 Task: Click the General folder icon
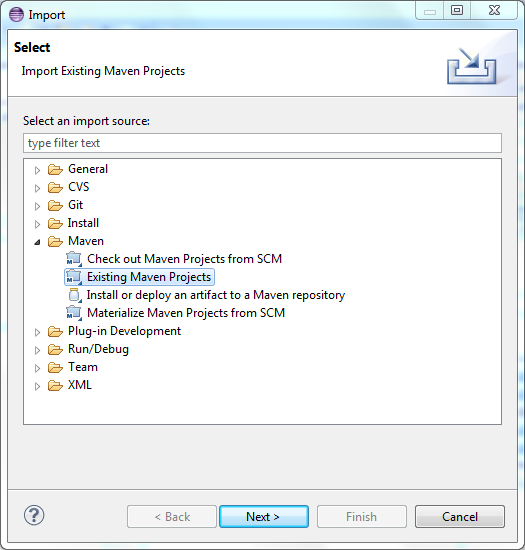(x=55, y=169)
